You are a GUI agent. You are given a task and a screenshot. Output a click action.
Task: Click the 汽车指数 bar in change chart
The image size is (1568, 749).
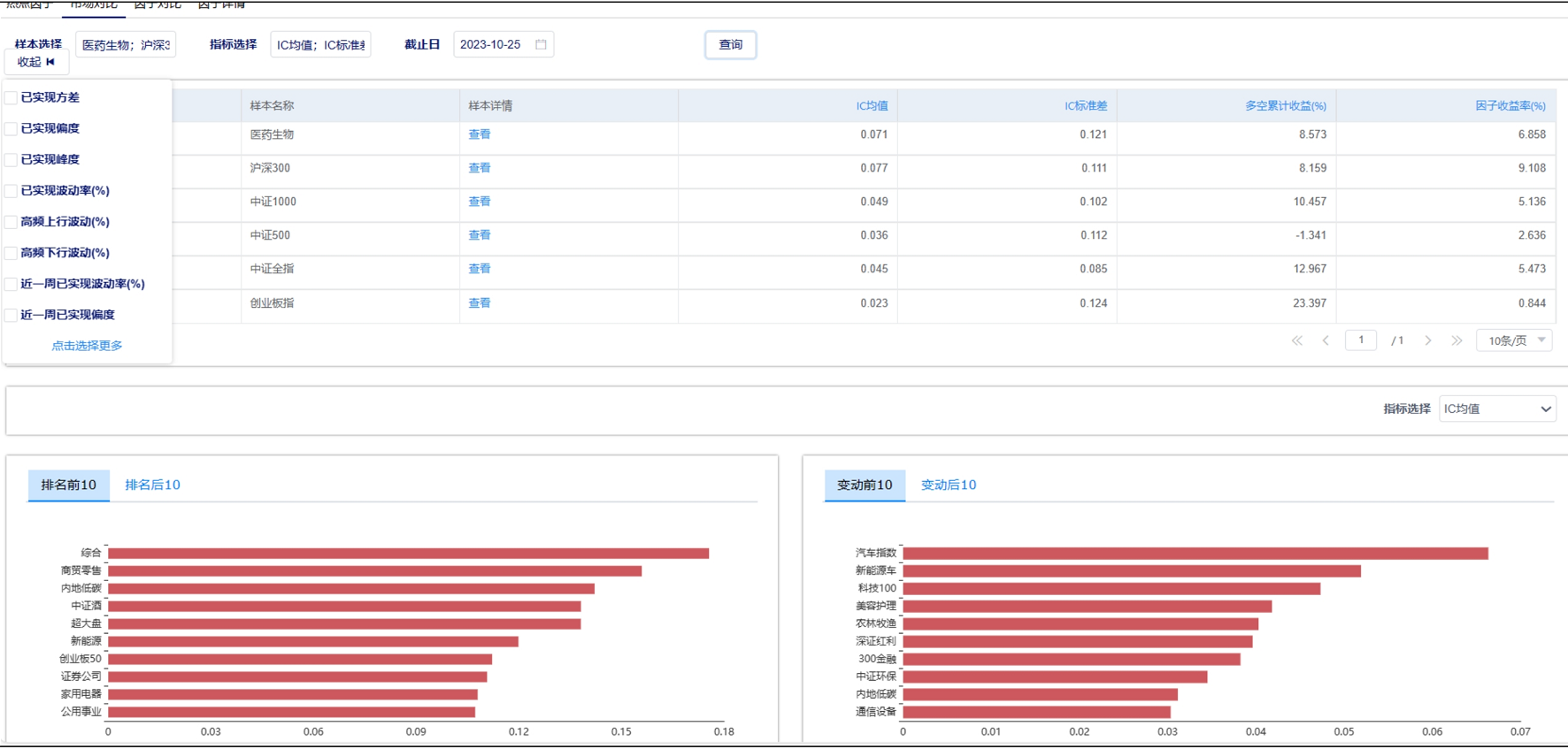pyautogui.click(x=1195, y=554)
